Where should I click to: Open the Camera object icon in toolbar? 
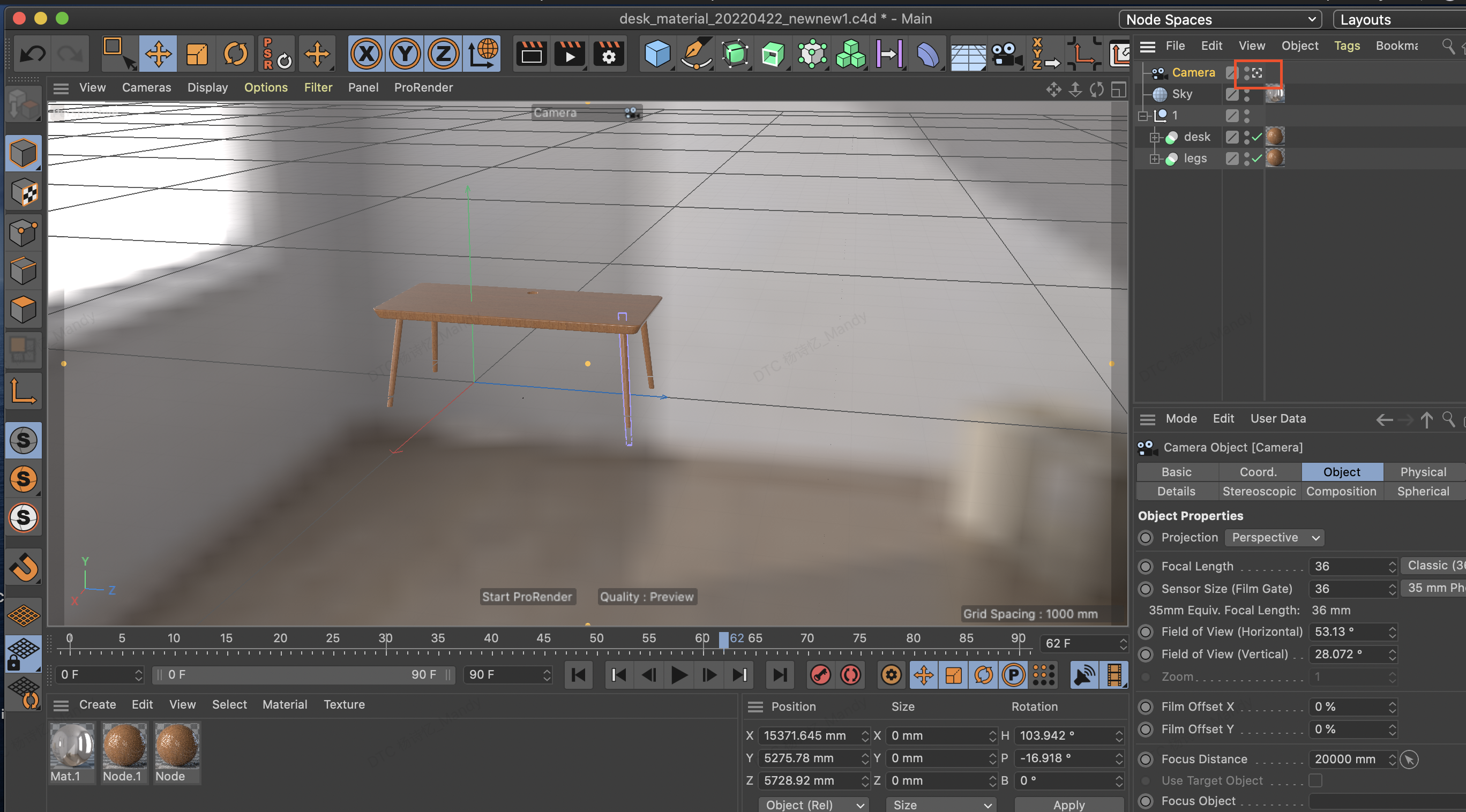tap(1006, 54)
